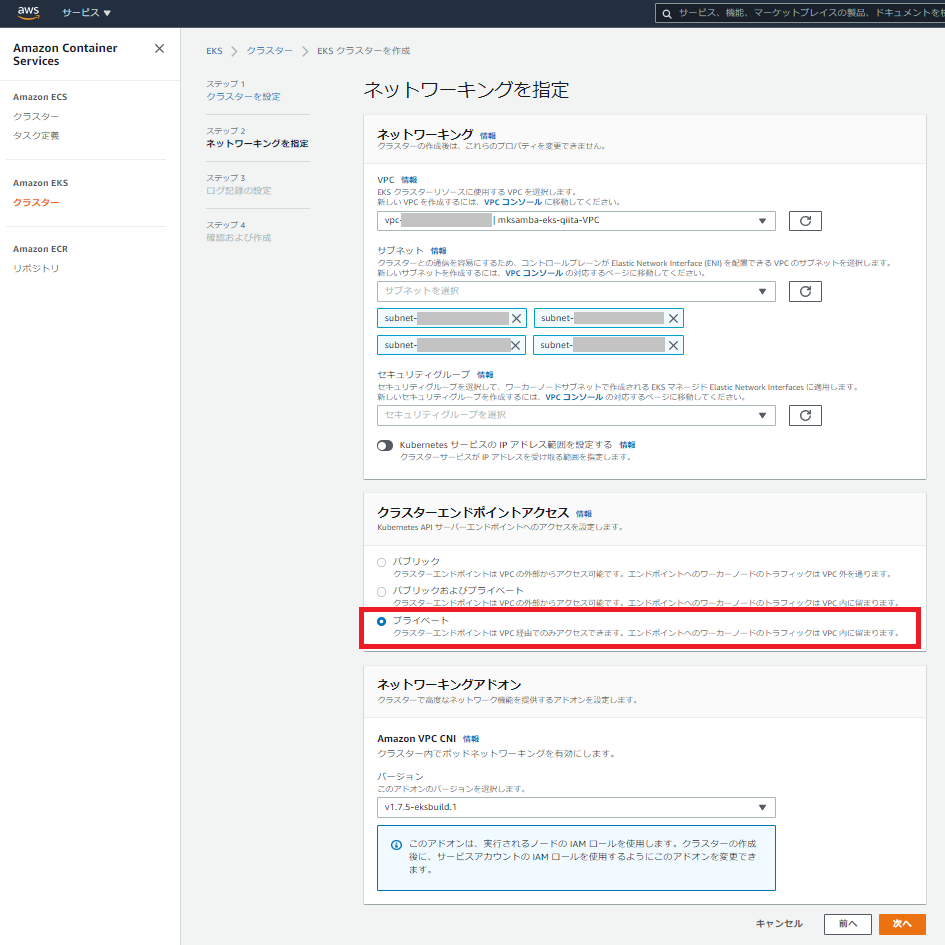This screenshot has width=945, height=945.
Task: Select the パブリック endpoint access option
Action: 381,562
